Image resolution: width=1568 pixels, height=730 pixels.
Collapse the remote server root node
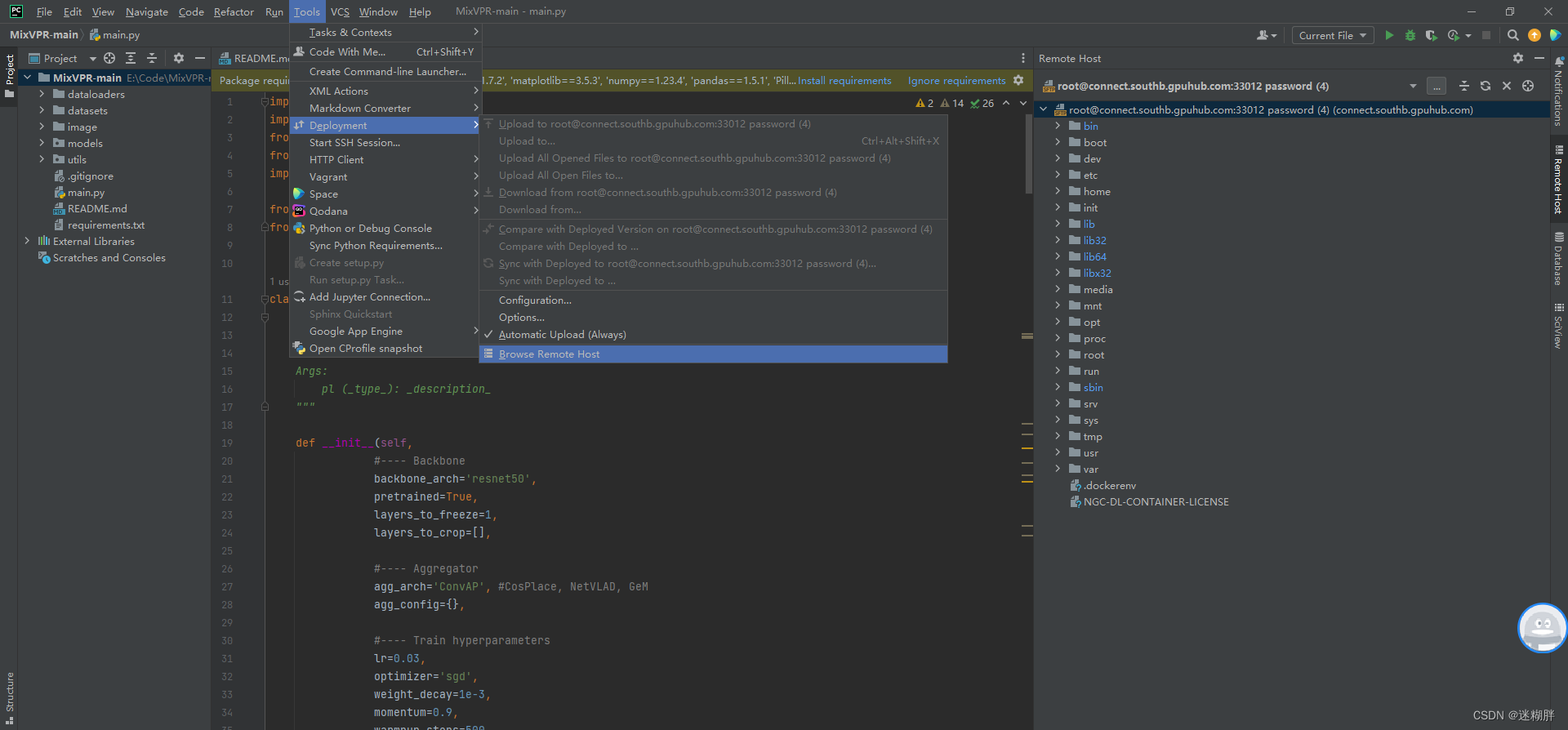pos(1044,109)
